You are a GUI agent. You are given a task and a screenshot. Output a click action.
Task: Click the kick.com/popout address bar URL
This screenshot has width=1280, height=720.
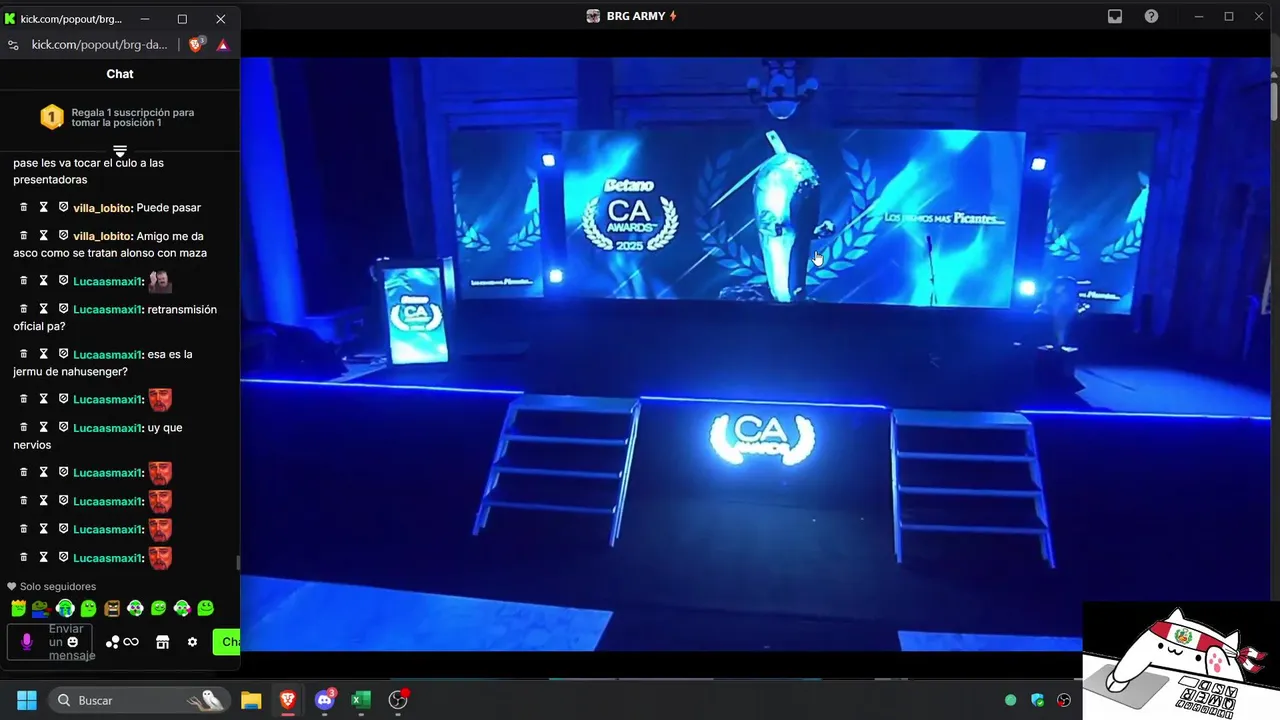(99, 45)
